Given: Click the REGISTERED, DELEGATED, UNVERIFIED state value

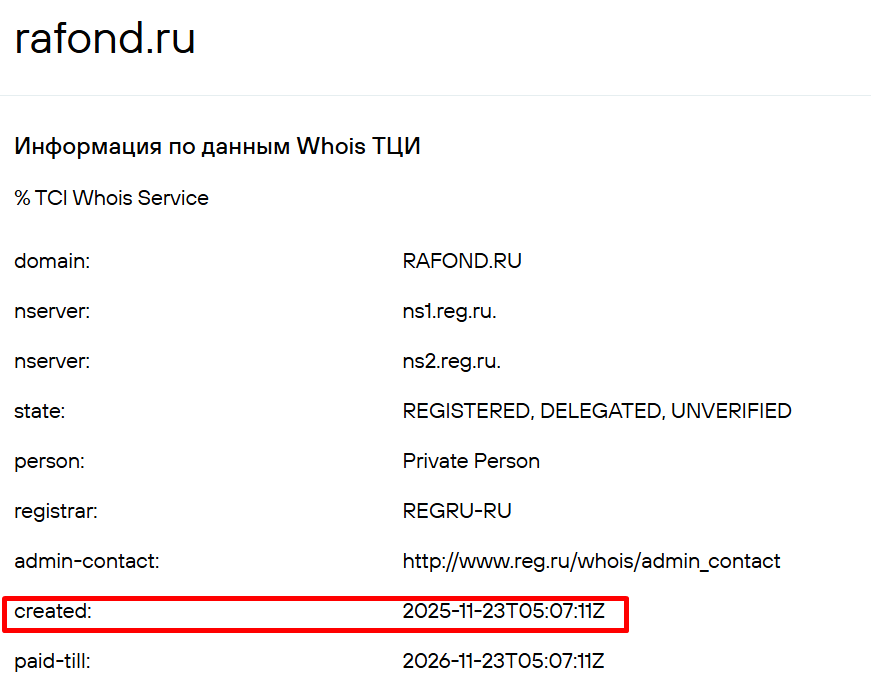Looking at the screenshot, I should point(597,411).
